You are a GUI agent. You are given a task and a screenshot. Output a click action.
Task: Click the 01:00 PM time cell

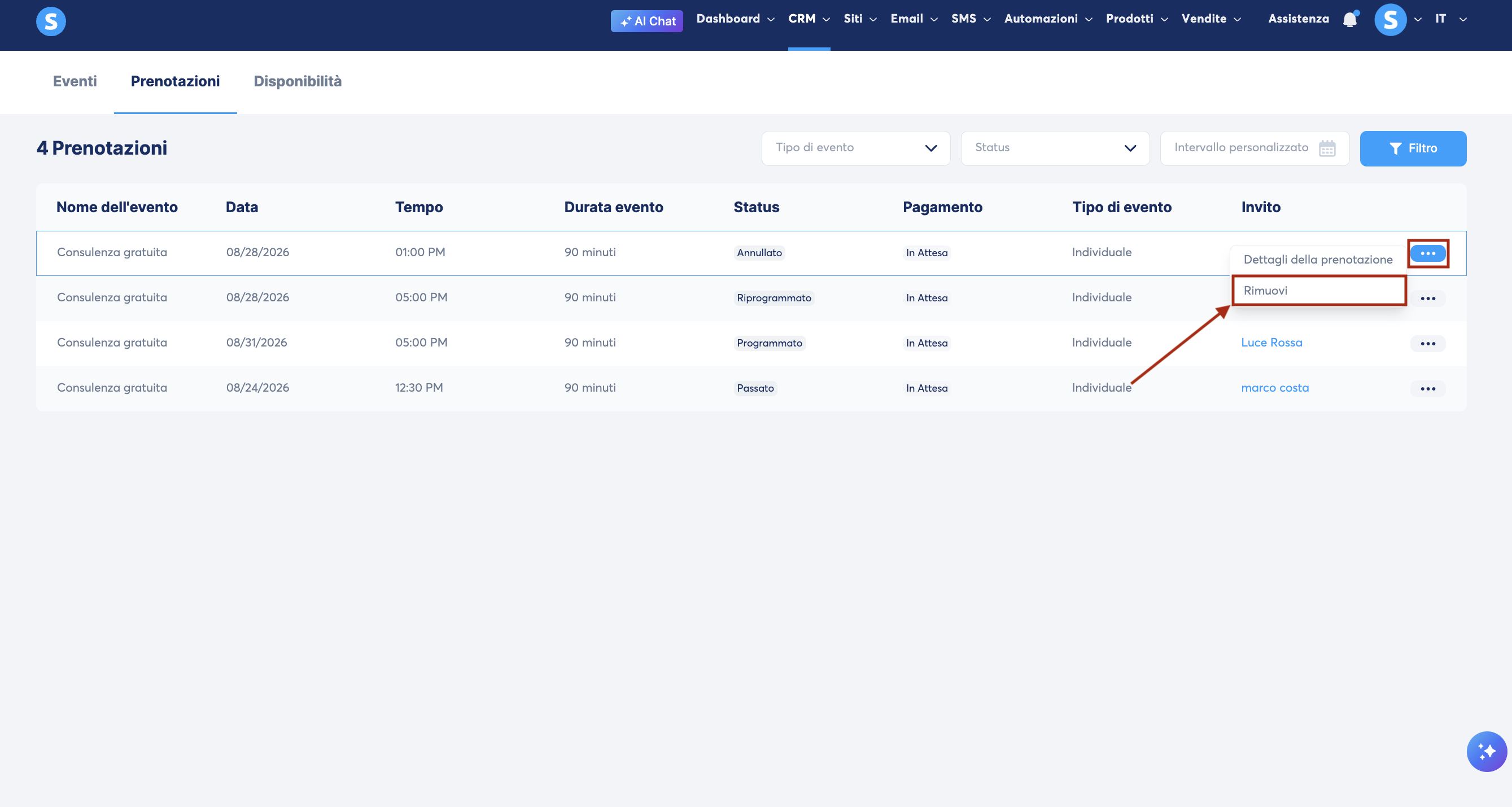pos(419,252)
